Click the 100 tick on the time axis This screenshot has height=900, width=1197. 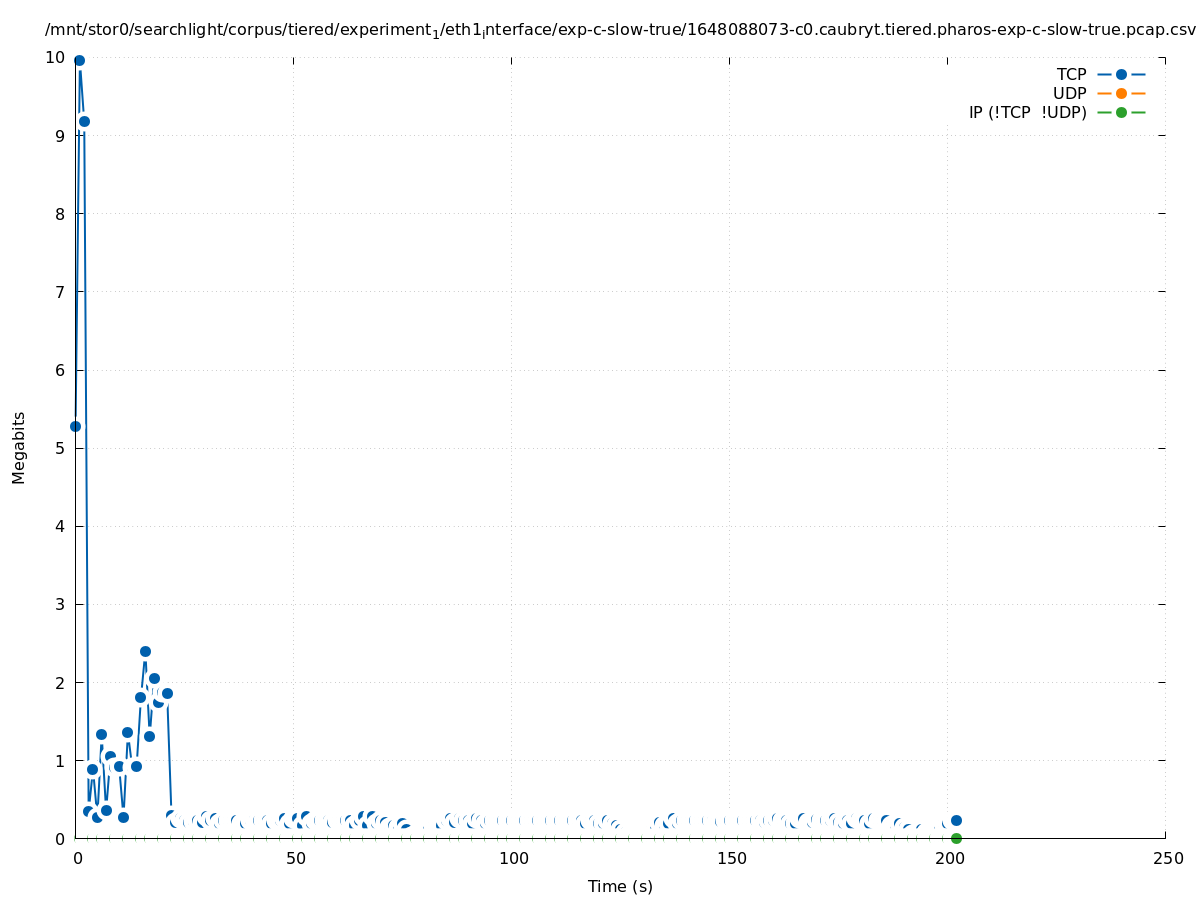point(512,859)
